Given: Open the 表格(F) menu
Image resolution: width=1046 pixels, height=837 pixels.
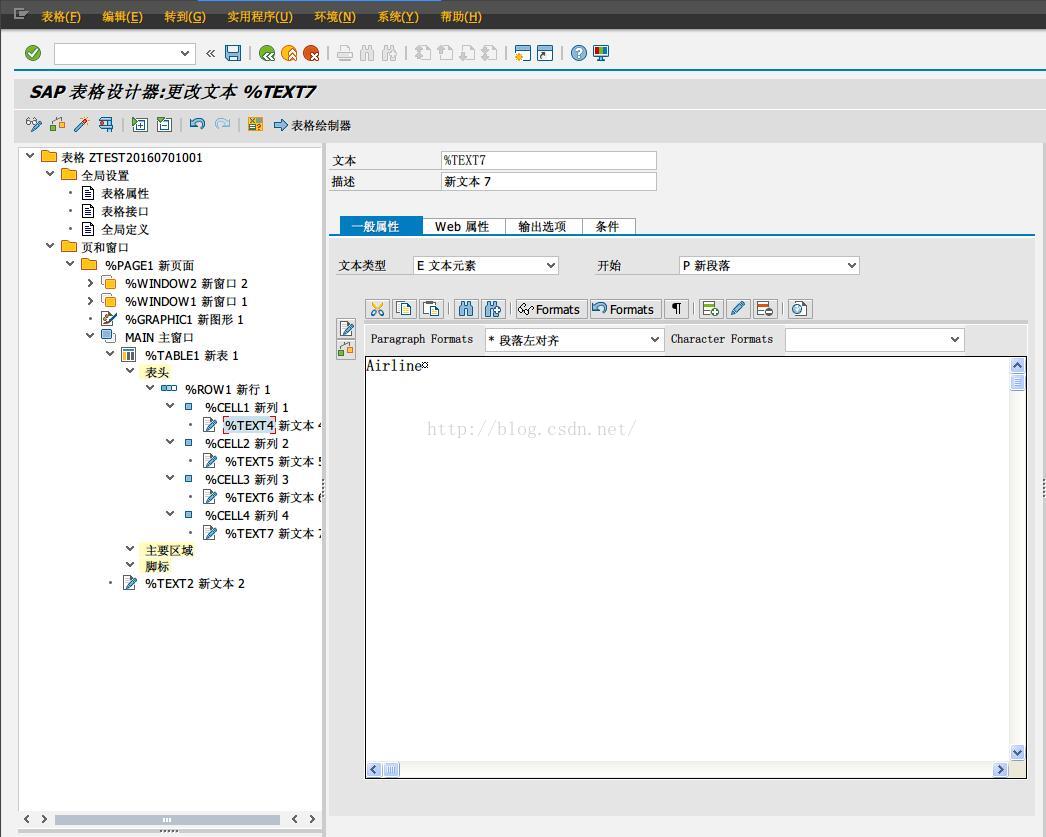Looking at the screenshot, I should (61, 17).
